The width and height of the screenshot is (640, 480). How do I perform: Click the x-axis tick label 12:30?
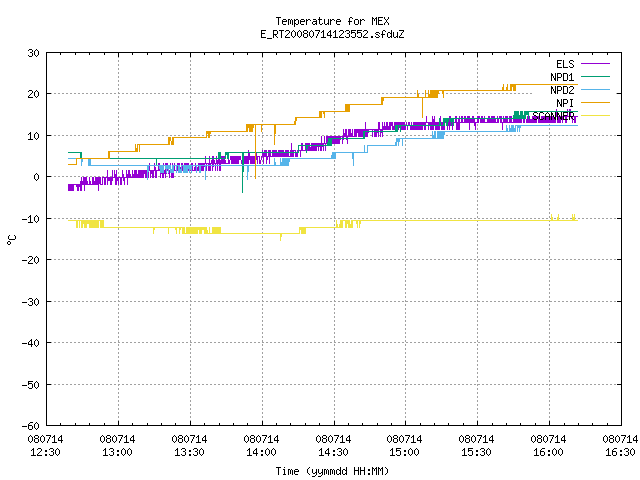[45, 452]
